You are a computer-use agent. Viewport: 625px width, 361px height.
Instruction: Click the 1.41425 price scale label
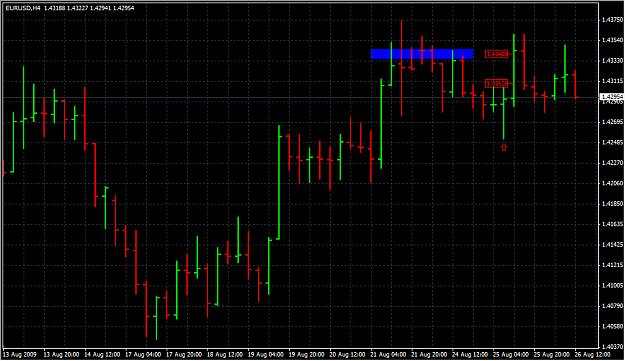[612, 245]
